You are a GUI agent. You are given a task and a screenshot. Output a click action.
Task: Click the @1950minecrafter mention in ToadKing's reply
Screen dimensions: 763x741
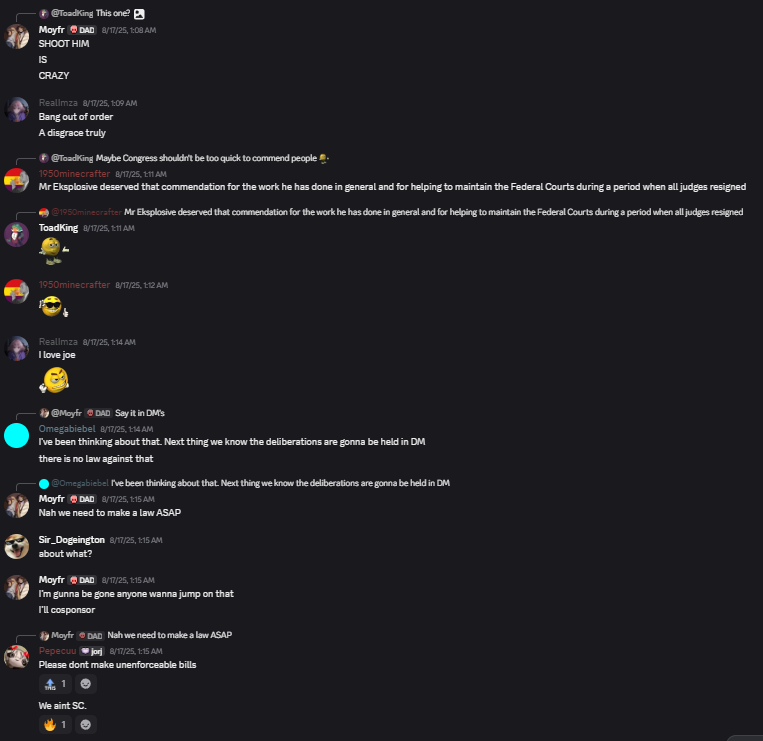click(86, 212)
